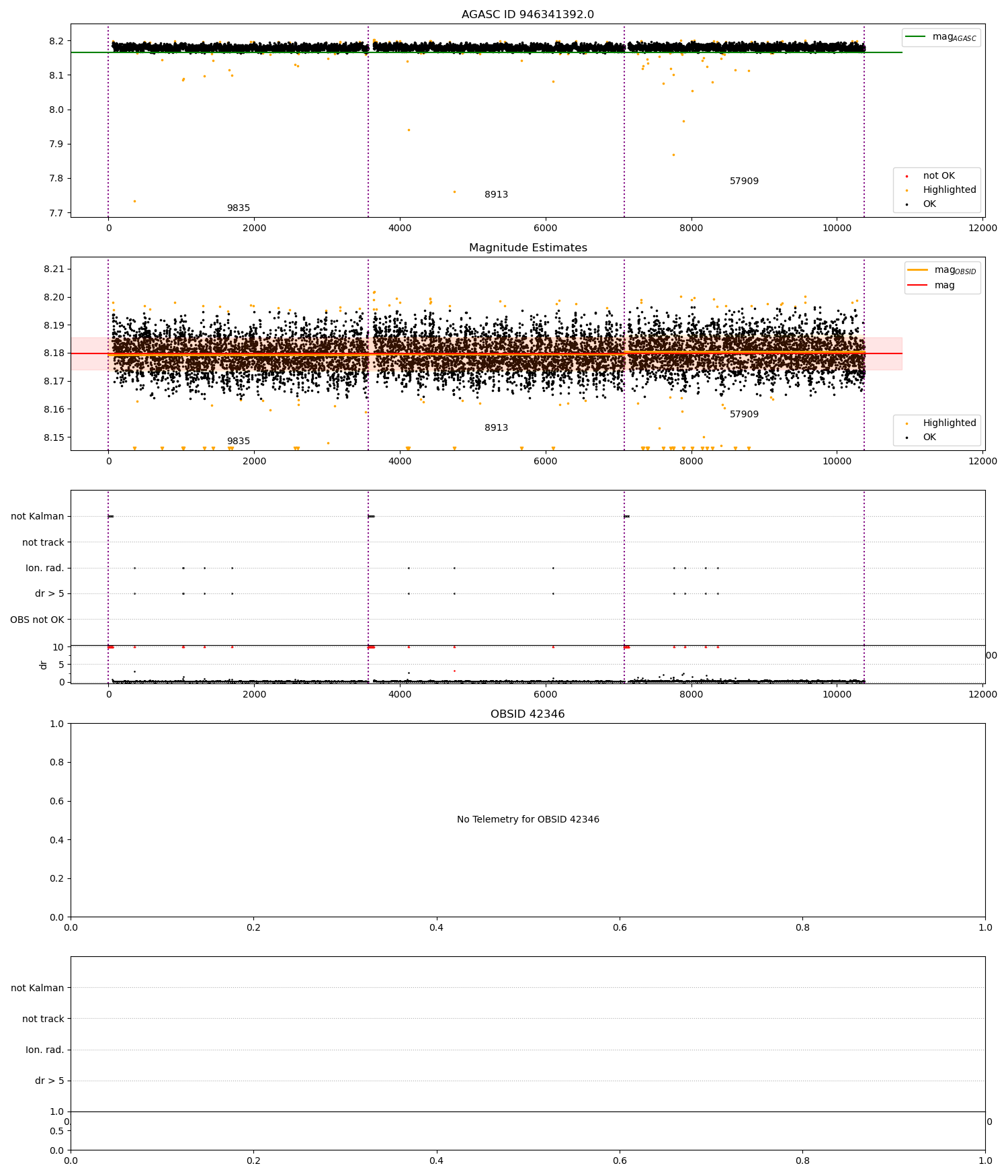Click the orange outlier near 7.94 in the top plot
Image resolution: width=1008 pixels, height=1176 pixels.
coord(409,130)
